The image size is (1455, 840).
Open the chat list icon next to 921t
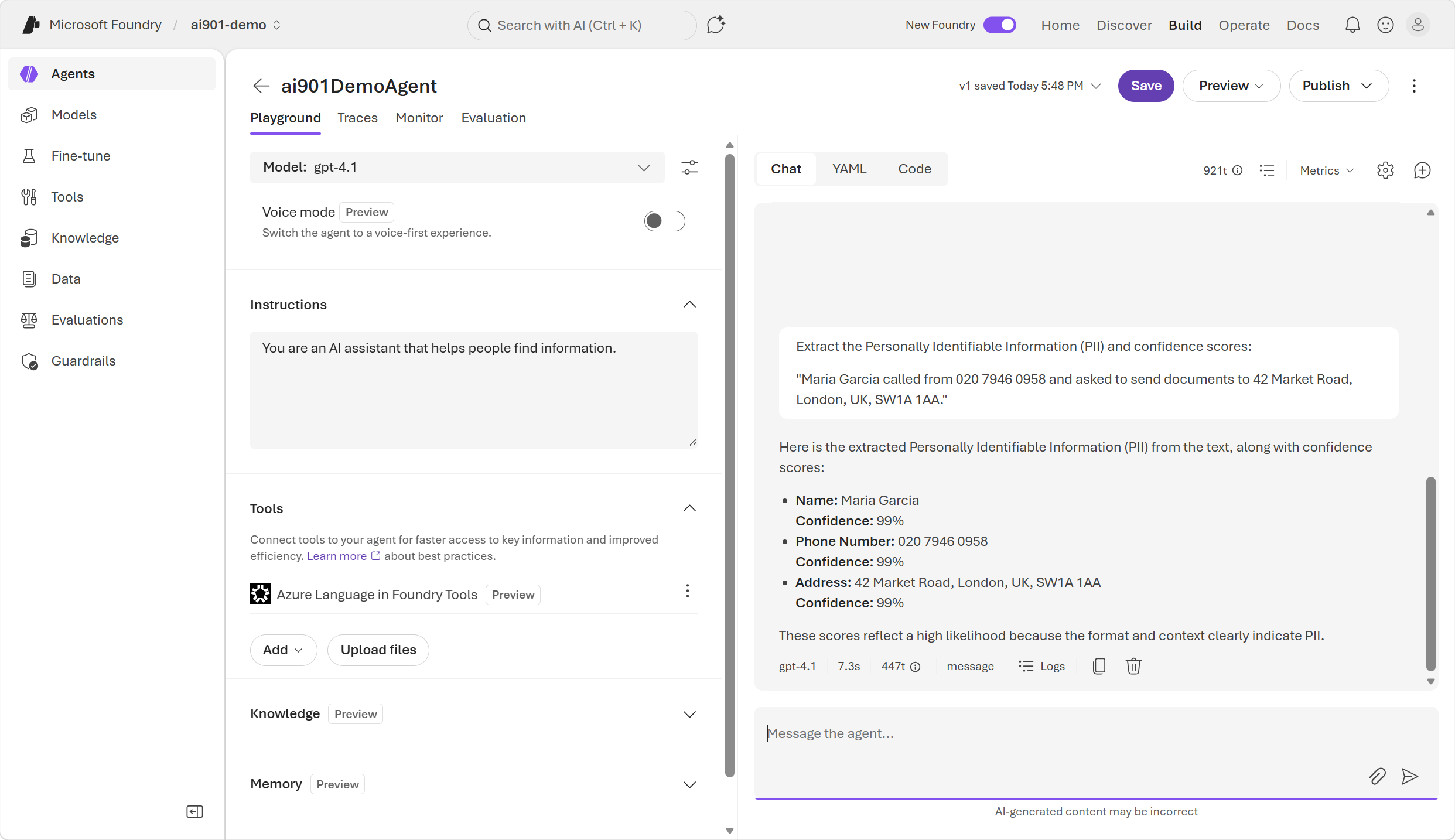pos(1267,170)
